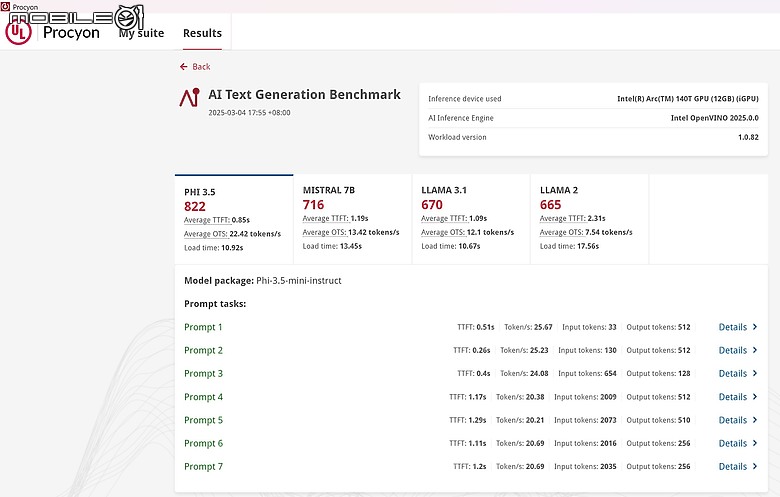The height and width of the screenshot is (497, 780).
Task: Click the AI Text Generation Benchmark heading
Action: (304, 95)
